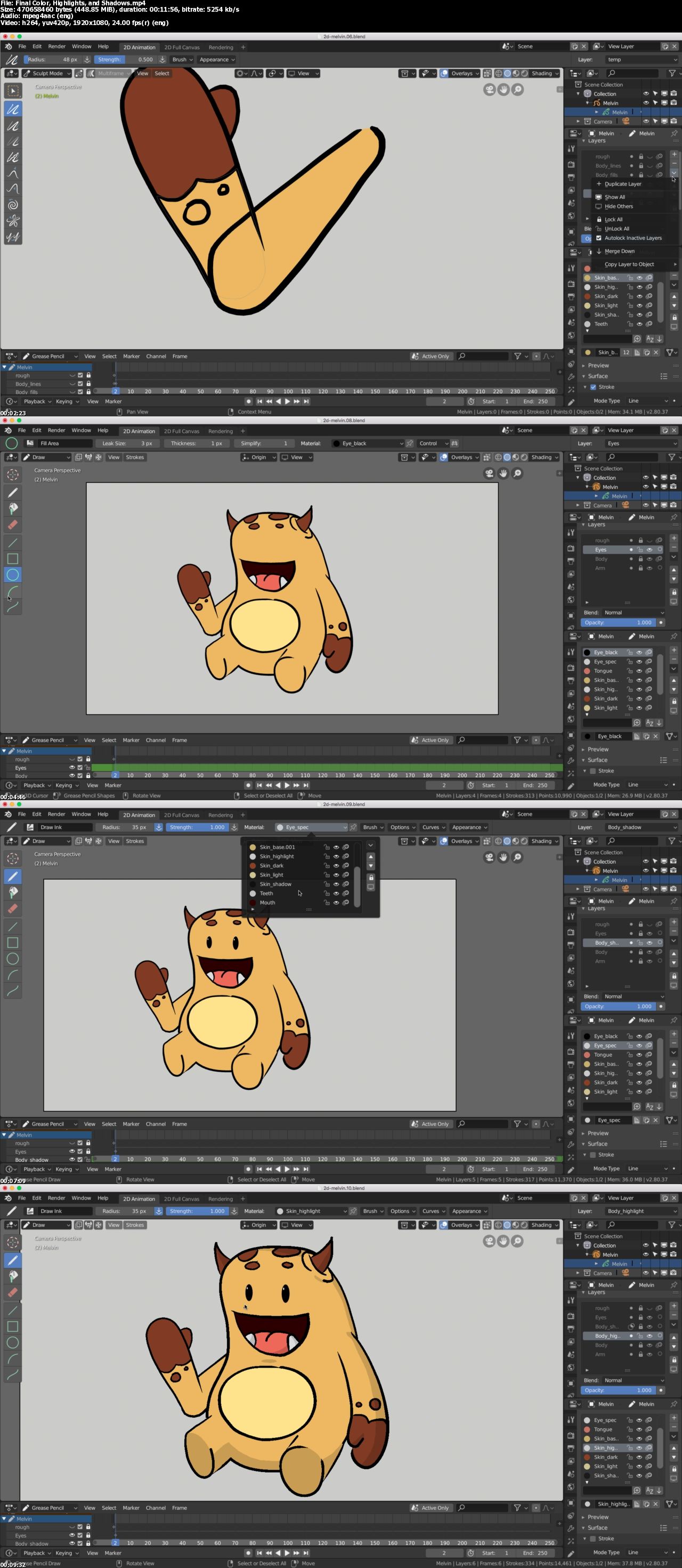This screenshot has width=682, height=1568.
Task: Open the Layer dropdown showing Body_shadow
Action: (641, 827)
